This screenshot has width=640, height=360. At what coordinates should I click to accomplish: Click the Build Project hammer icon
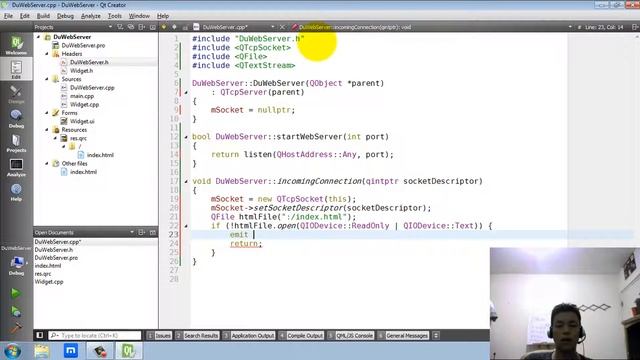(16, 328)
